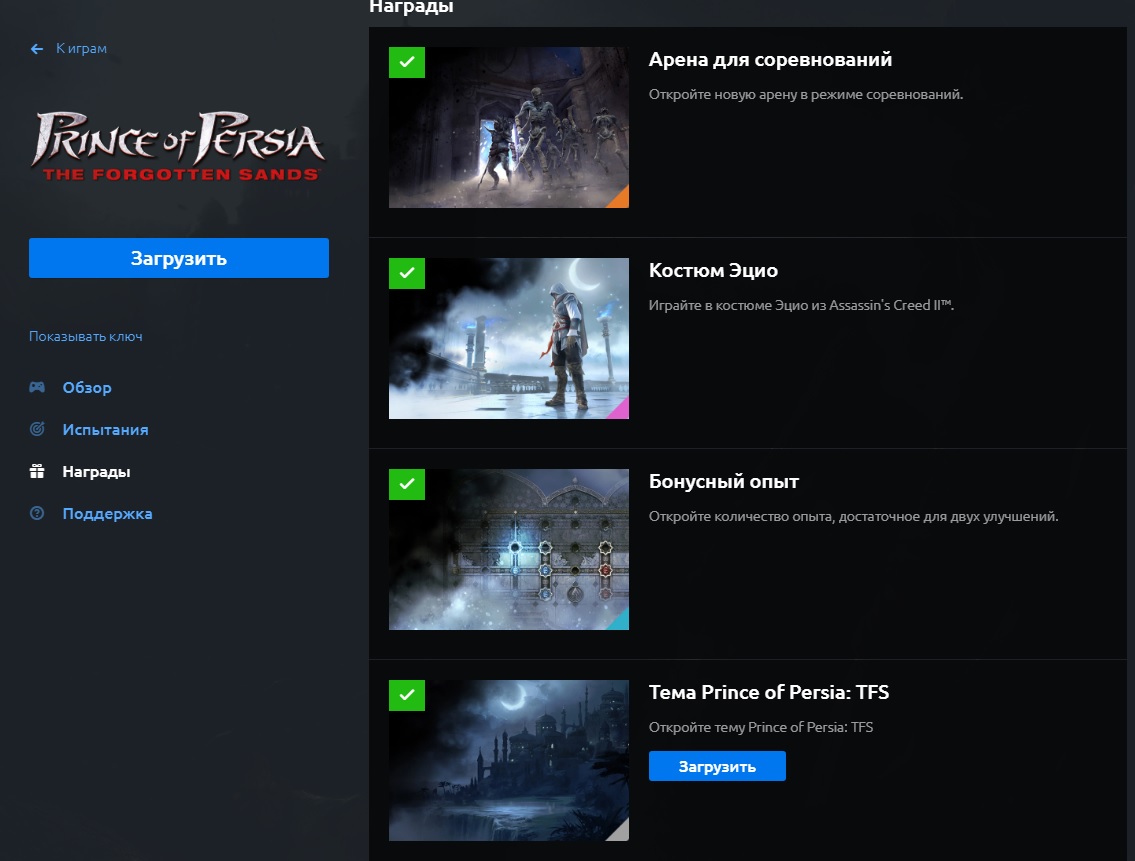Click description mentioning Assassin's Creed II

[801, 305]
